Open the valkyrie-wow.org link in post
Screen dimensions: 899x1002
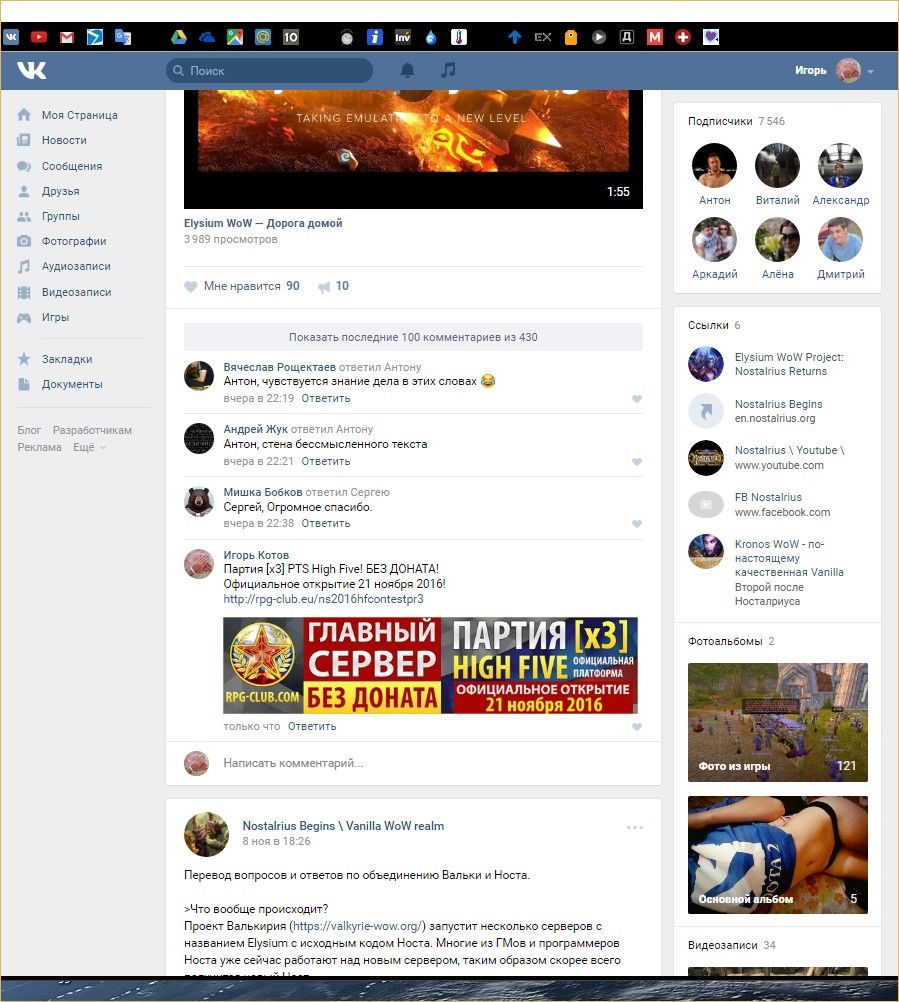pos(357,926)
